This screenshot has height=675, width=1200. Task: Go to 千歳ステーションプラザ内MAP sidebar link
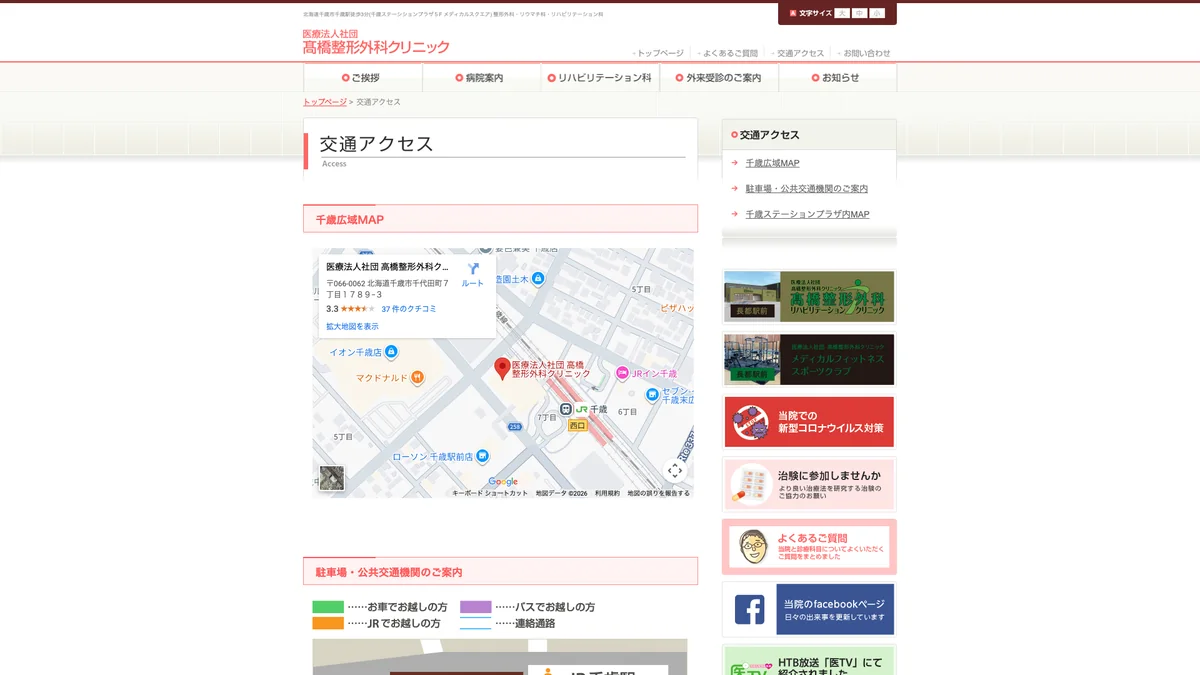click(808, 215)
